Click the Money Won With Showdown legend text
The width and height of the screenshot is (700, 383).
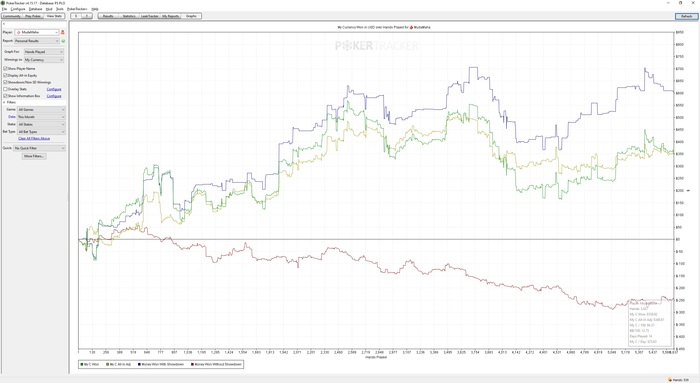162,364
